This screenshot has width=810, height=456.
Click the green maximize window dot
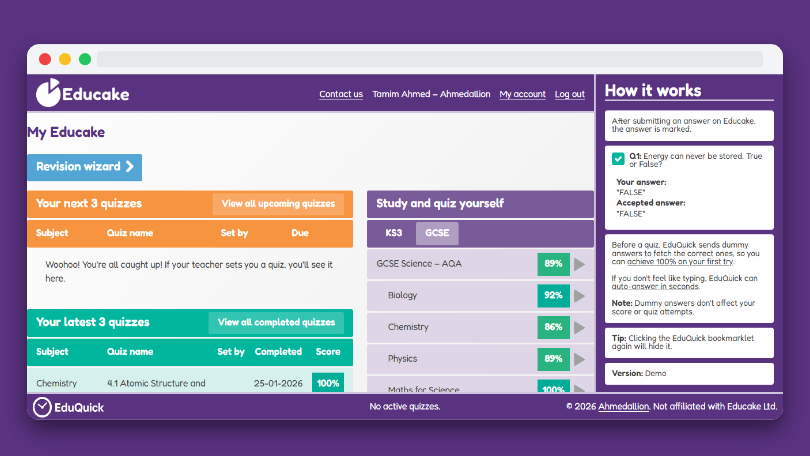tap(85, 59)
